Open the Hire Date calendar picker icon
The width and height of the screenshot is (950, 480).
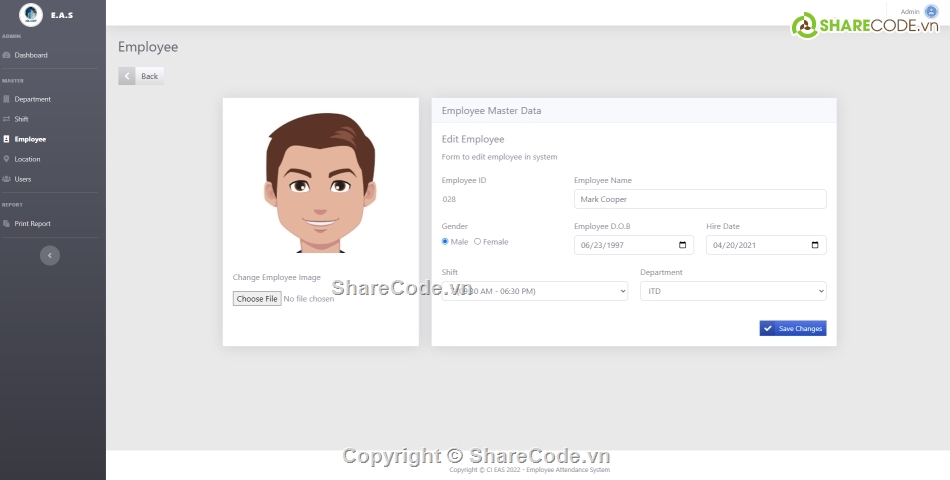click(815, 245)
